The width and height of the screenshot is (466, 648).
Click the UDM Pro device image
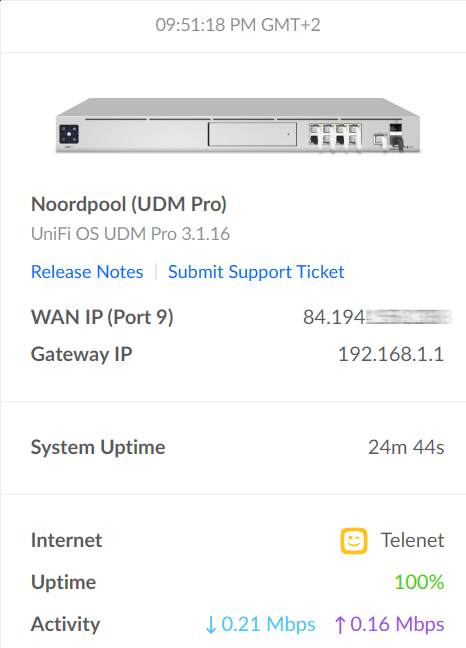238,125
